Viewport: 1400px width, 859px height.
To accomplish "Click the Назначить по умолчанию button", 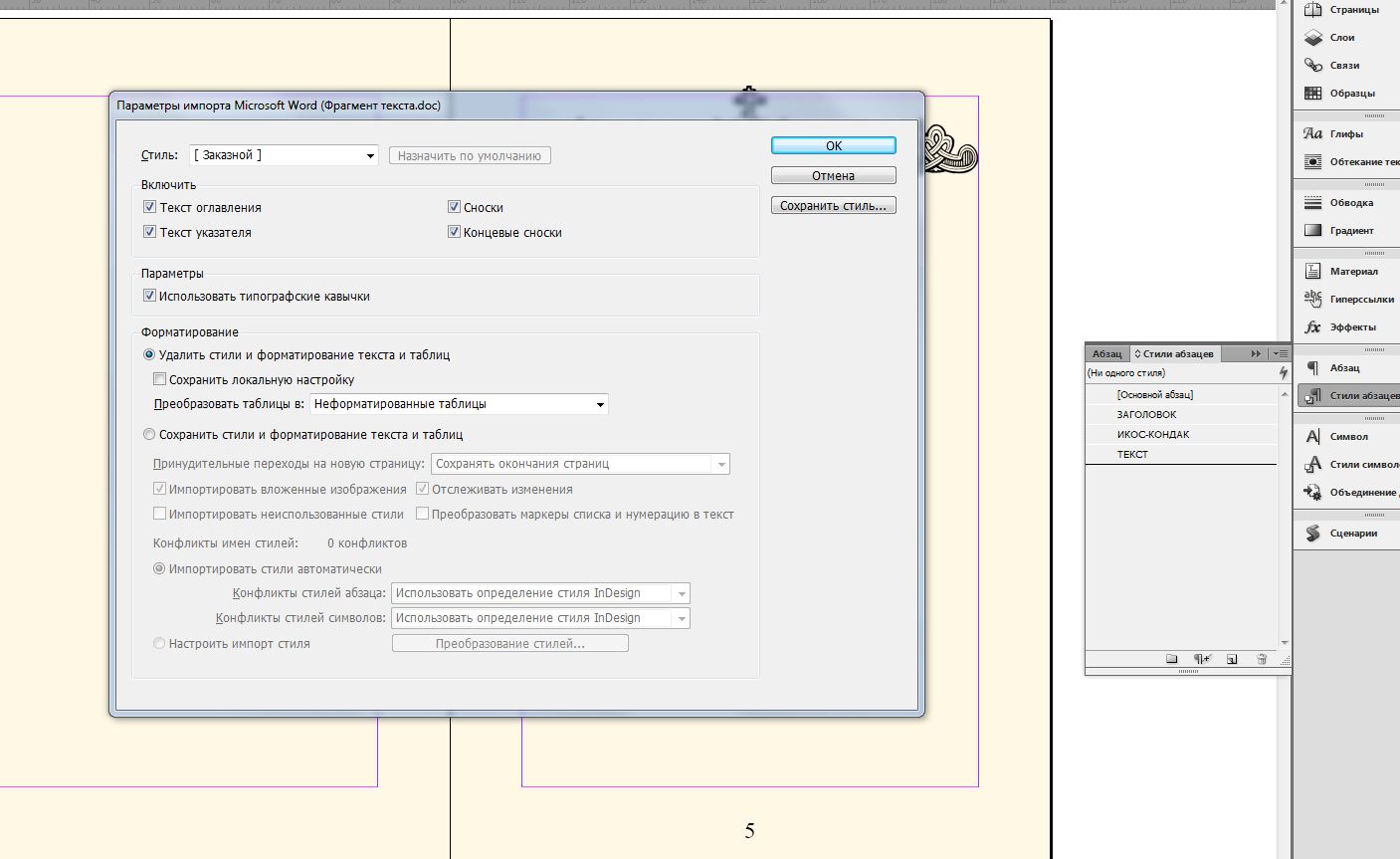I will point(470,155).
